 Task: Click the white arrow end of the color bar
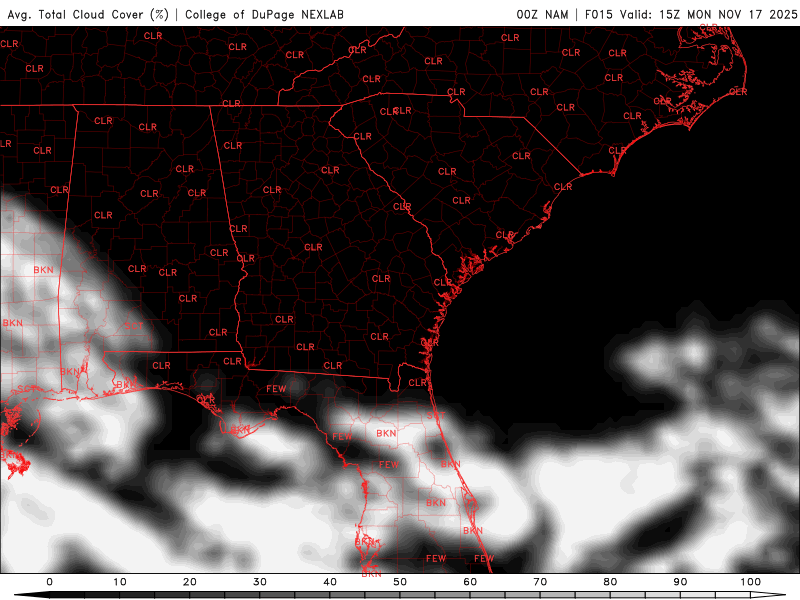point(768,595)
